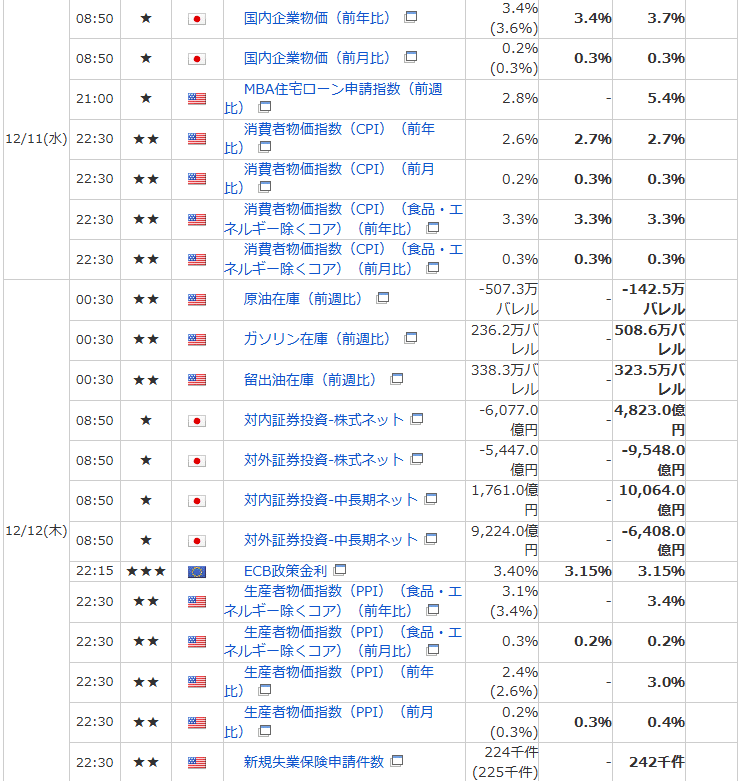Select result value -6,408.0億円
The height and width of the screenshot is (781, 742).
653,540
